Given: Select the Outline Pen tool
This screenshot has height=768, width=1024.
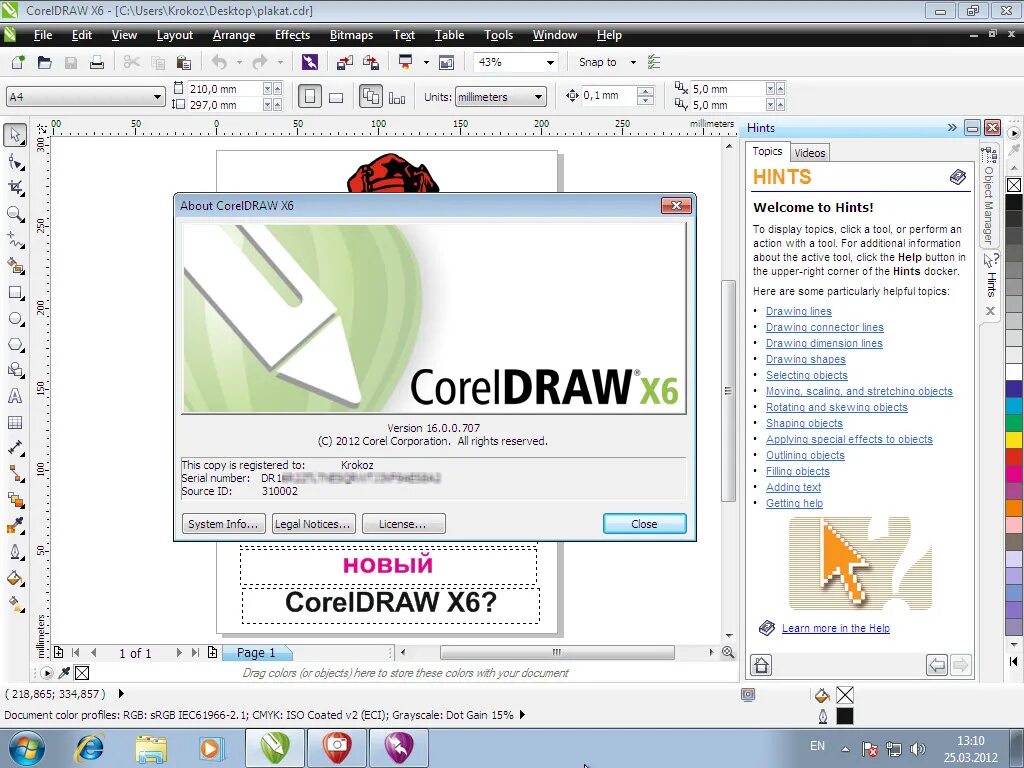Looking at the screenshot, I should [15, 552].
